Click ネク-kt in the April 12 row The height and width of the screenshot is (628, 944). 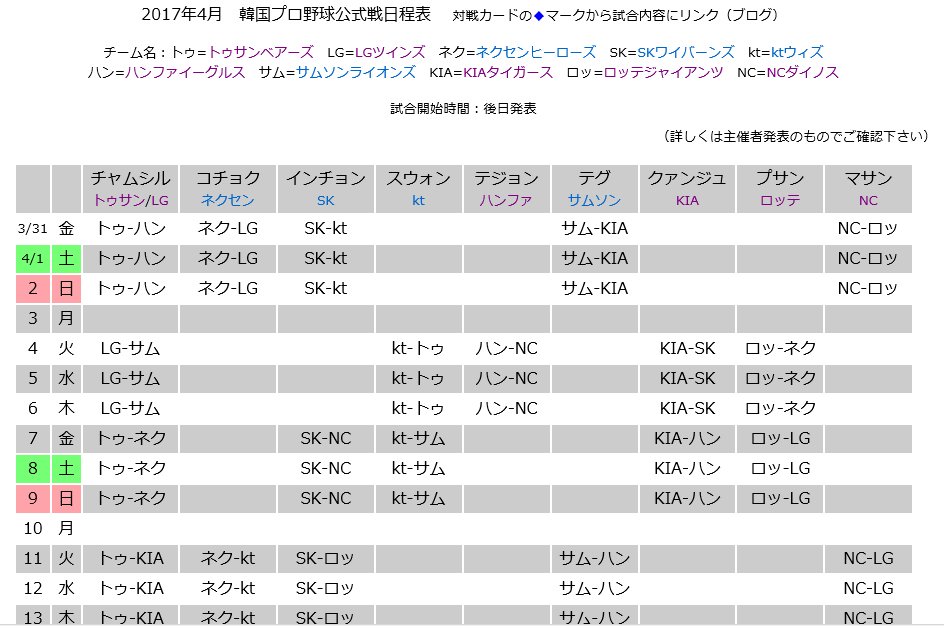[228, 589]
